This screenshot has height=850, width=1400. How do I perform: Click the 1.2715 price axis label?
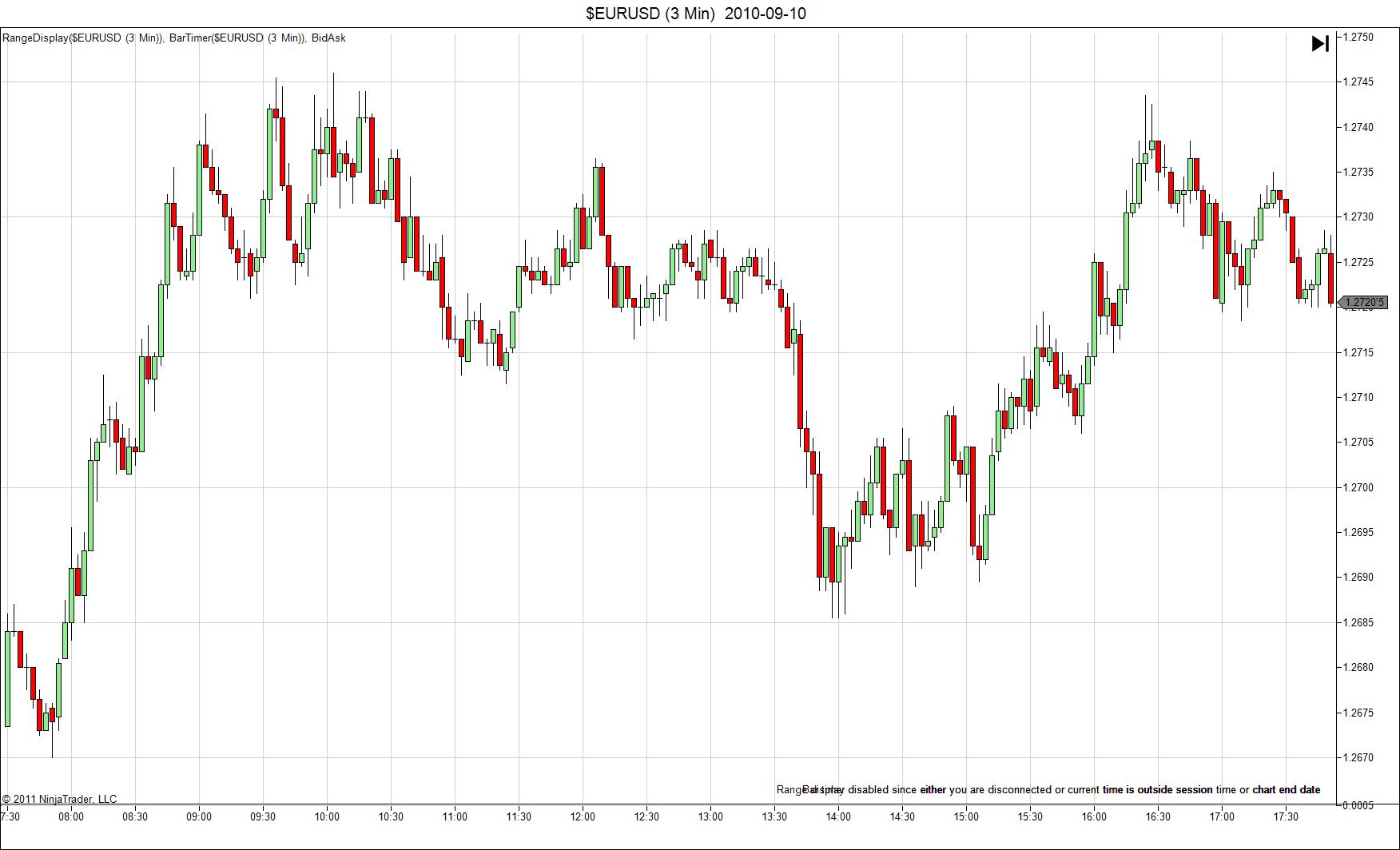tap(1358, 352)
